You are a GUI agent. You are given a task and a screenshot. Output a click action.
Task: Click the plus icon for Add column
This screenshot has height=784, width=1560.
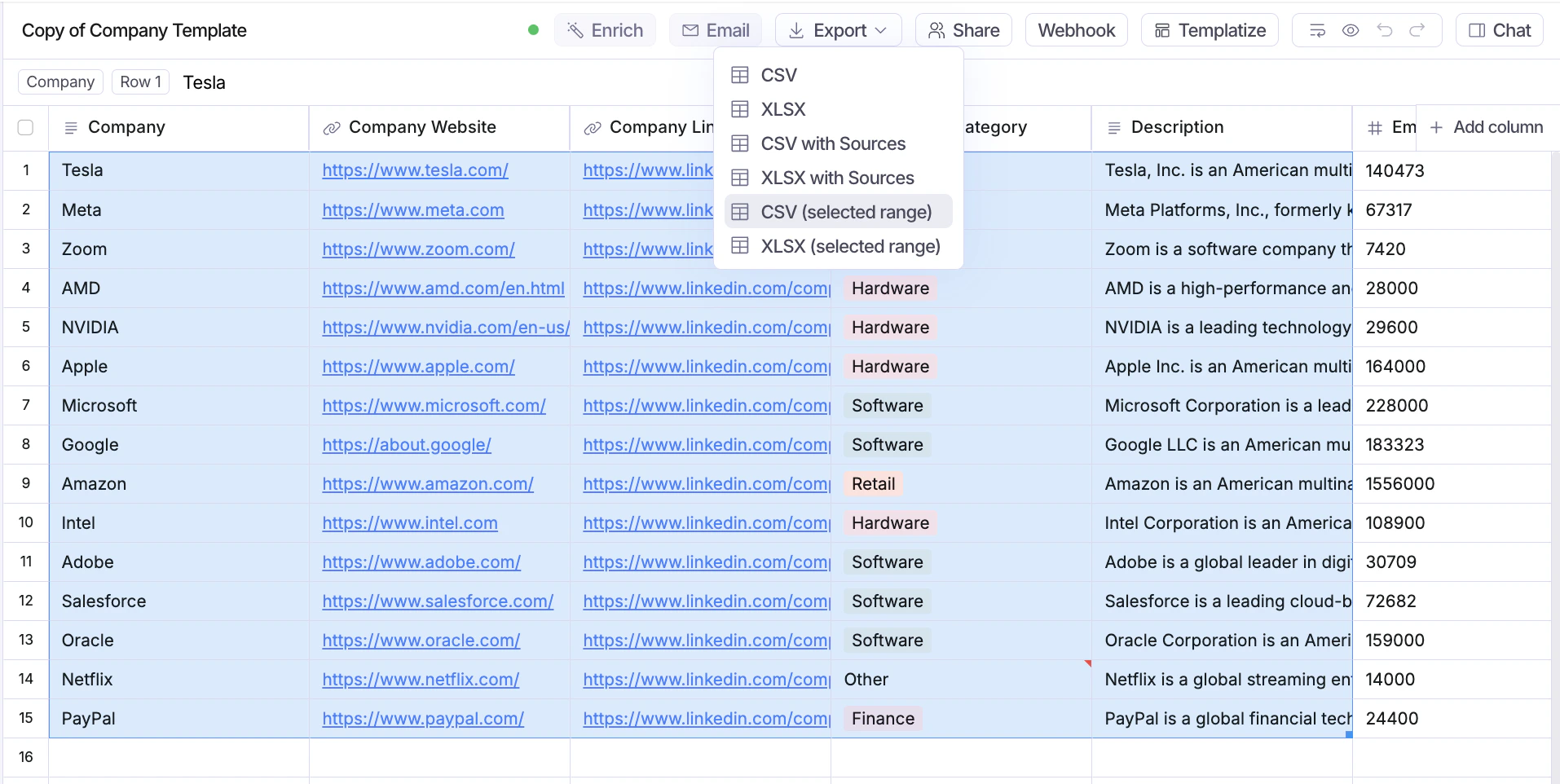[1437, 127]
